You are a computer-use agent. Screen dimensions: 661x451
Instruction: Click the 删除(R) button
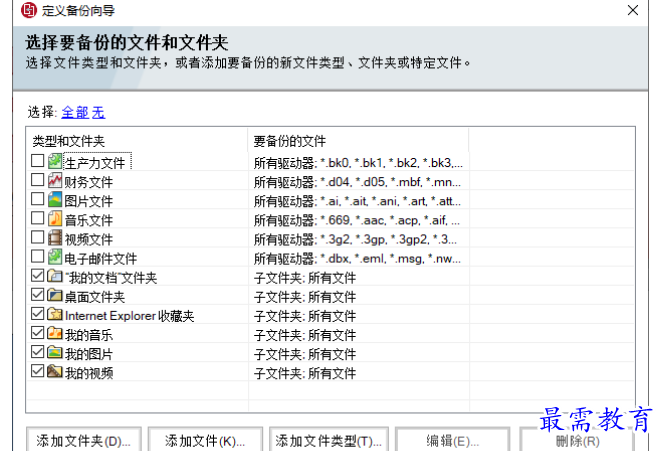click(577, 441)
